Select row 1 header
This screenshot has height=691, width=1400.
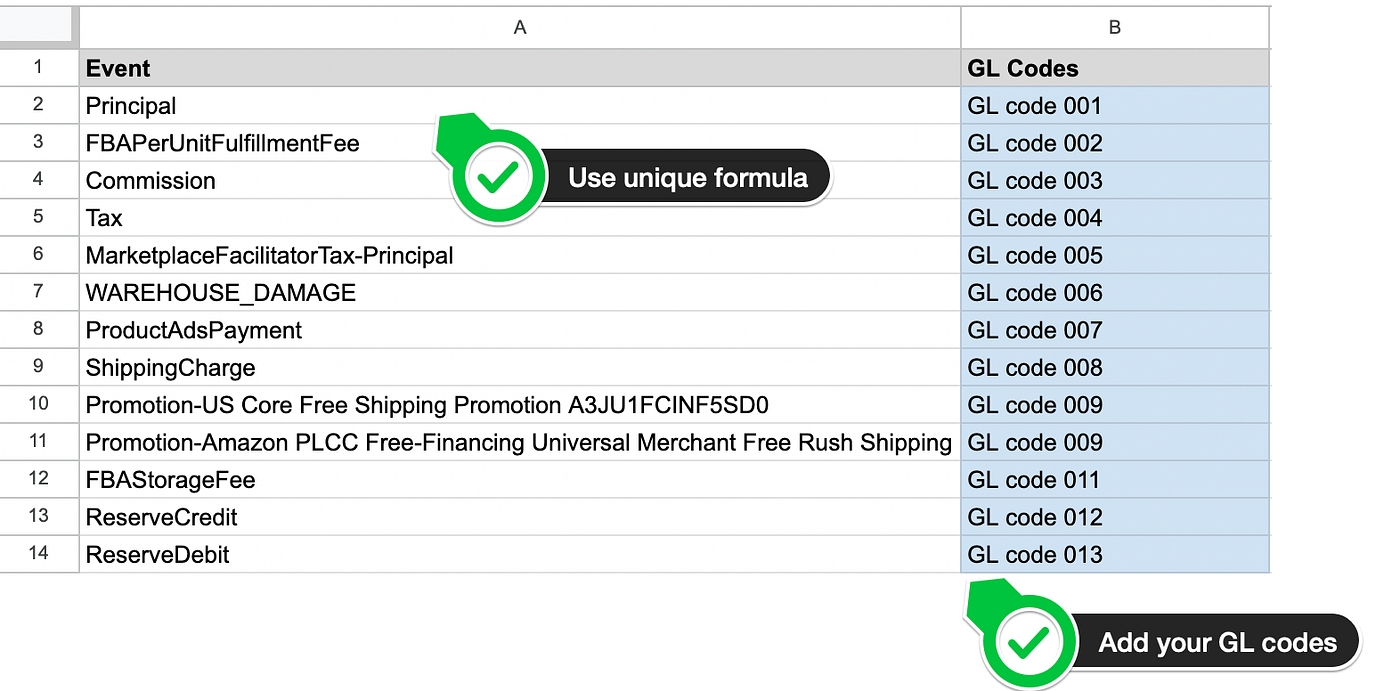[38, 68]
